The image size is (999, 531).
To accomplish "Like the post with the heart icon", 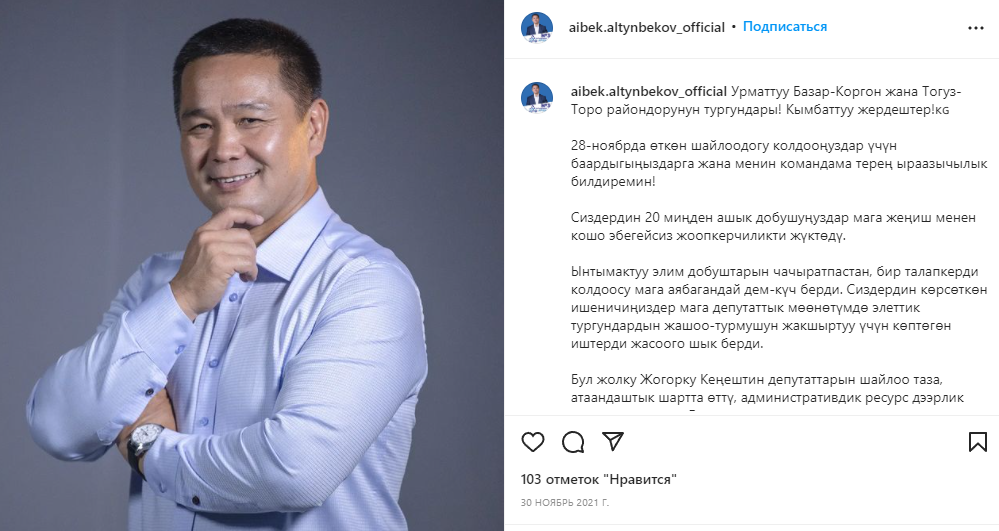I will (x=533, y=442).
